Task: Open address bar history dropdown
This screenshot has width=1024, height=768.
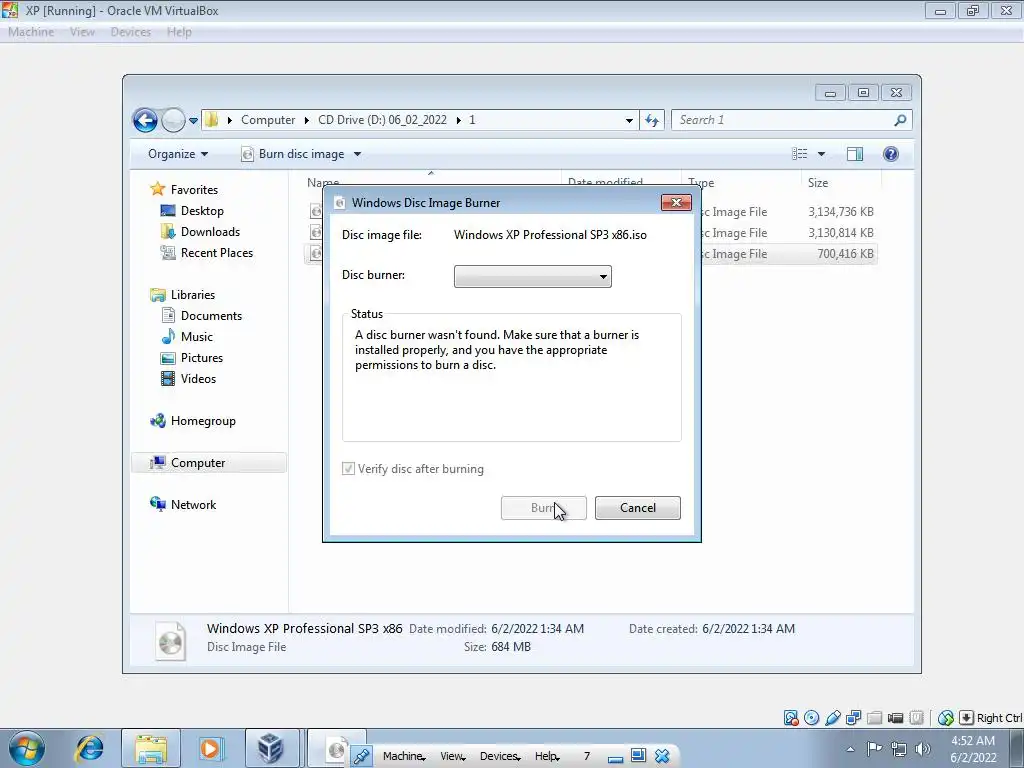Action: pyautogui.click(x=629, y=120)
